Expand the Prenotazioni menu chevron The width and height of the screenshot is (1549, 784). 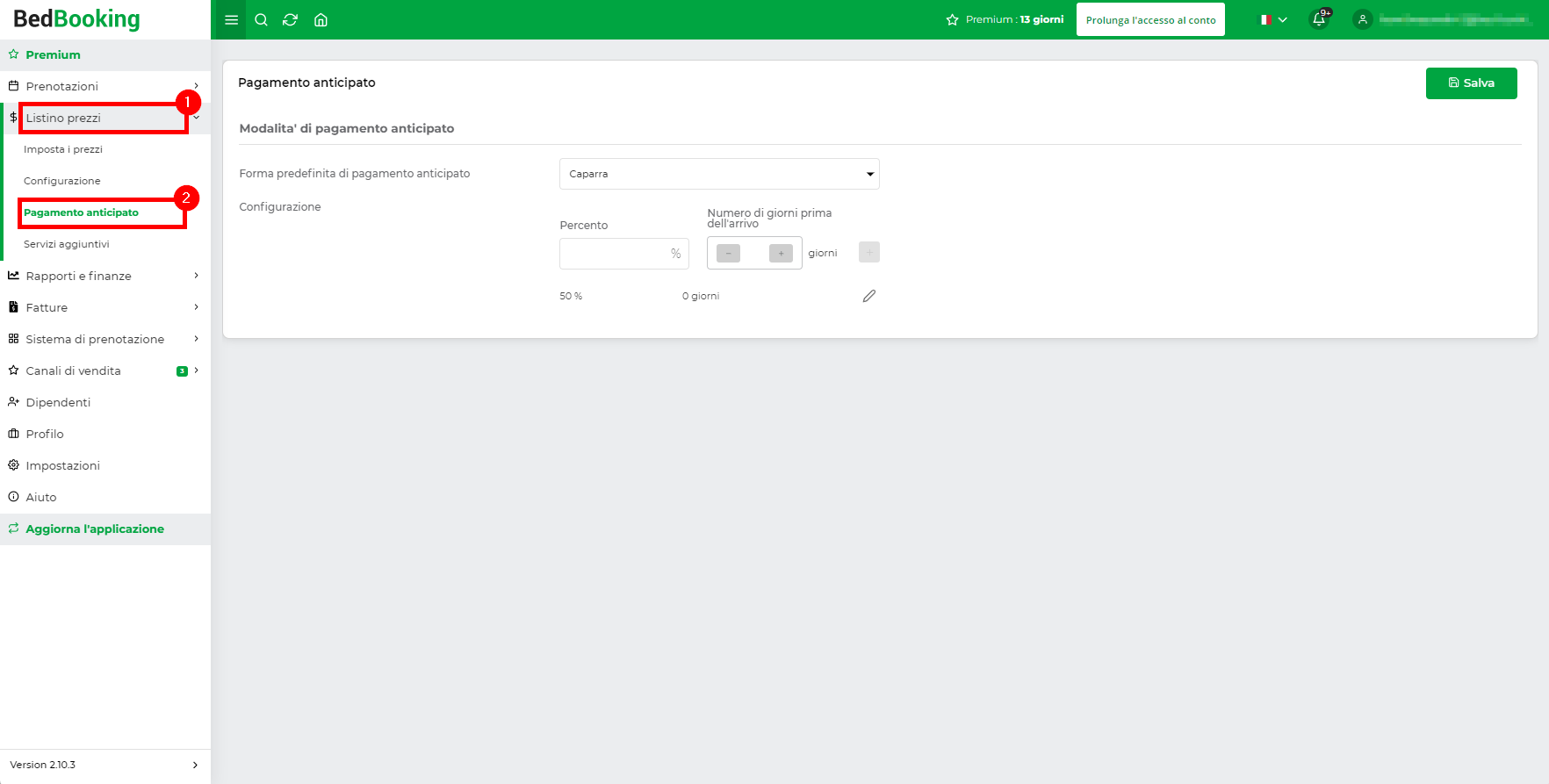(x=196, y=86)
